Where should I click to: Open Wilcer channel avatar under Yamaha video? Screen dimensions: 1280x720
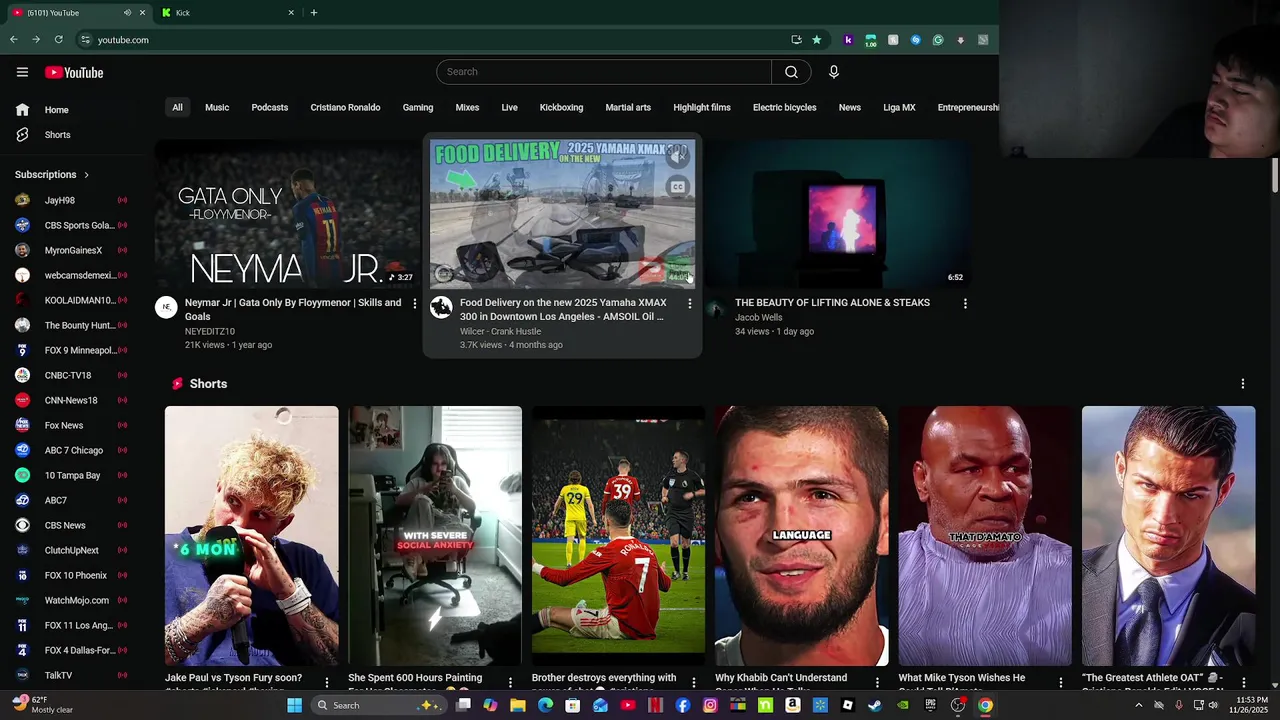click(x=441, y=308)
